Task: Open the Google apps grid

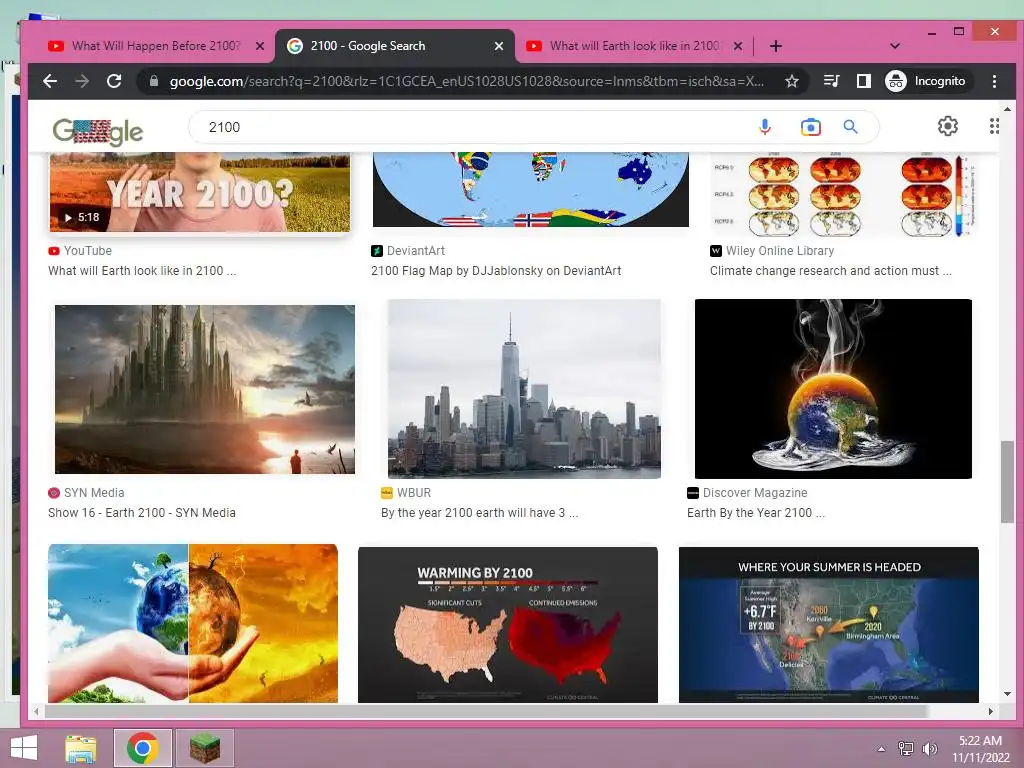Action: tap(994, 126)
